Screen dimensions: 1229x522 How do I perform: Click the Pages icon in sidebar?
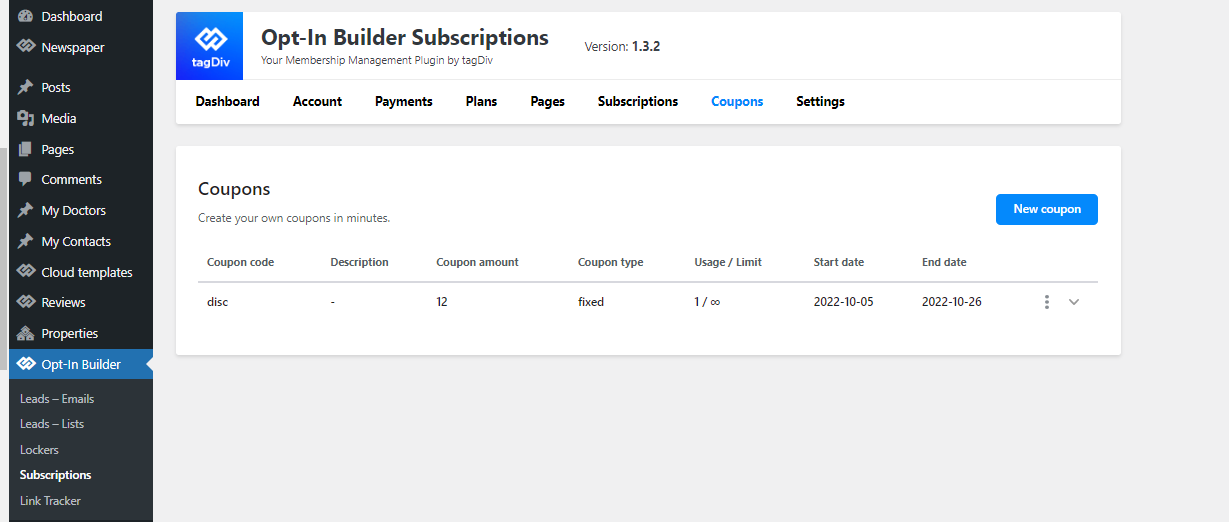(26, 149)
